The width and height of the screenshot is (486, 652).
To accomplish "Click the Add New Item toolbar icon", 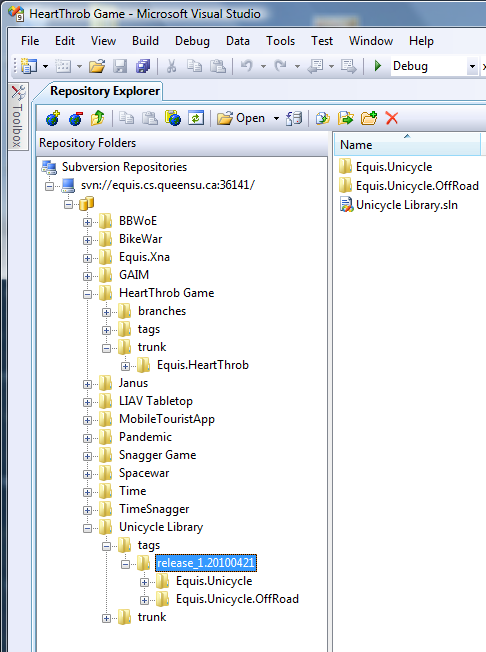I will (63, 66).
